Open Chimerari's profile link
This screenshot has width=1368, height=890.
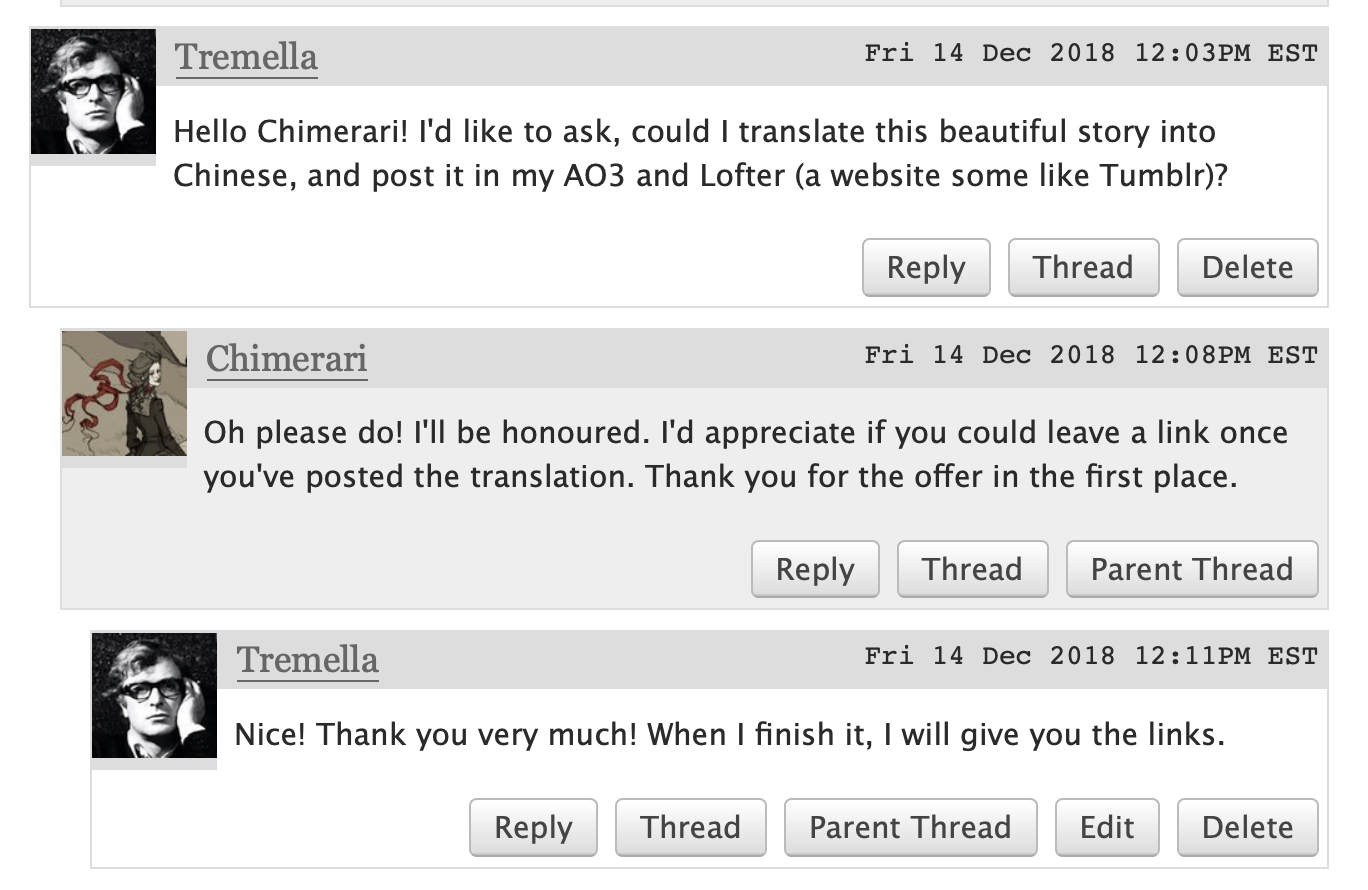[287, 359]
